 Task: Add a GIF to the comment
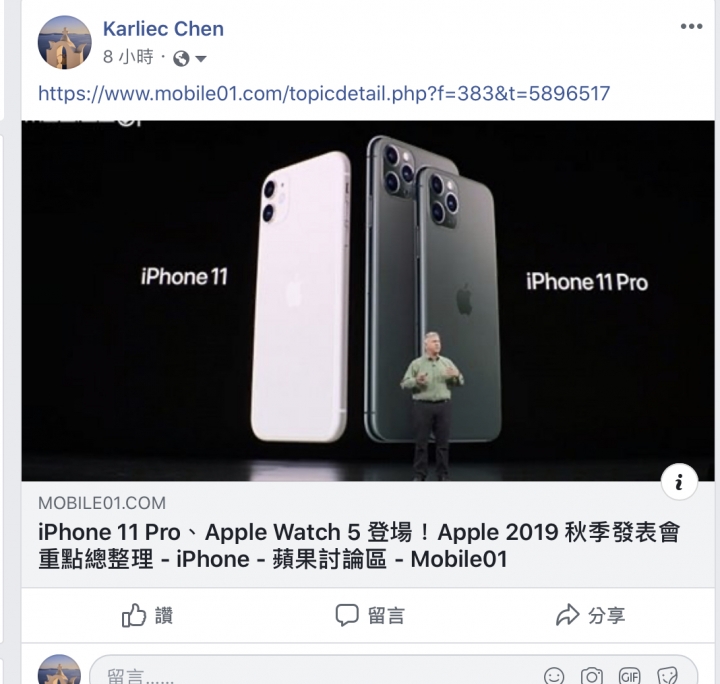630,676
